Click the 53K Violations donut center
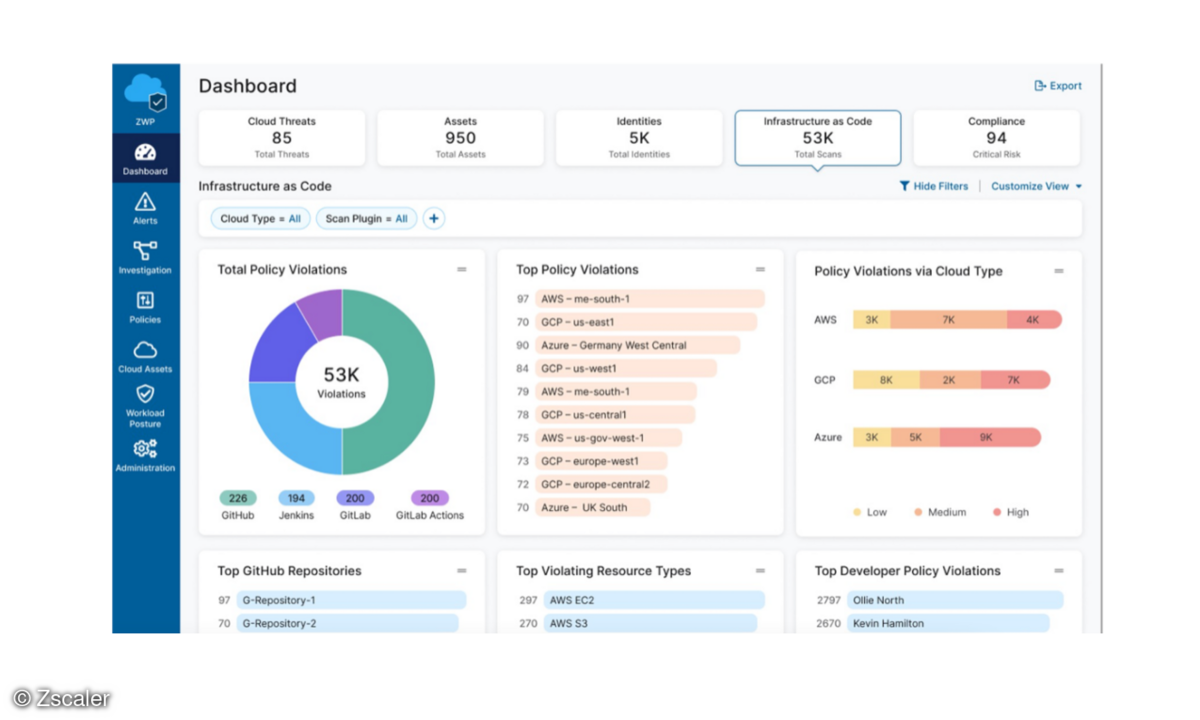1200x720 pixels. coord(342,382)
